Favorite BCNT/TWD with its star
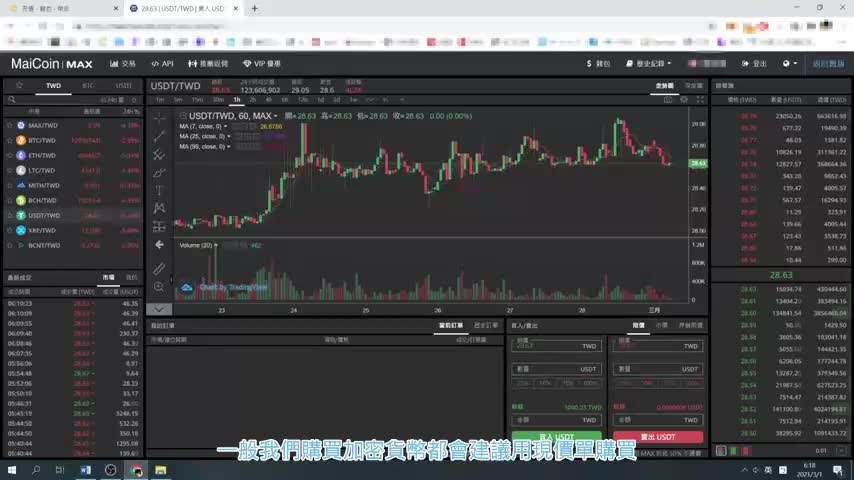Screen dimensions: 854x480 tap(9, 245)
